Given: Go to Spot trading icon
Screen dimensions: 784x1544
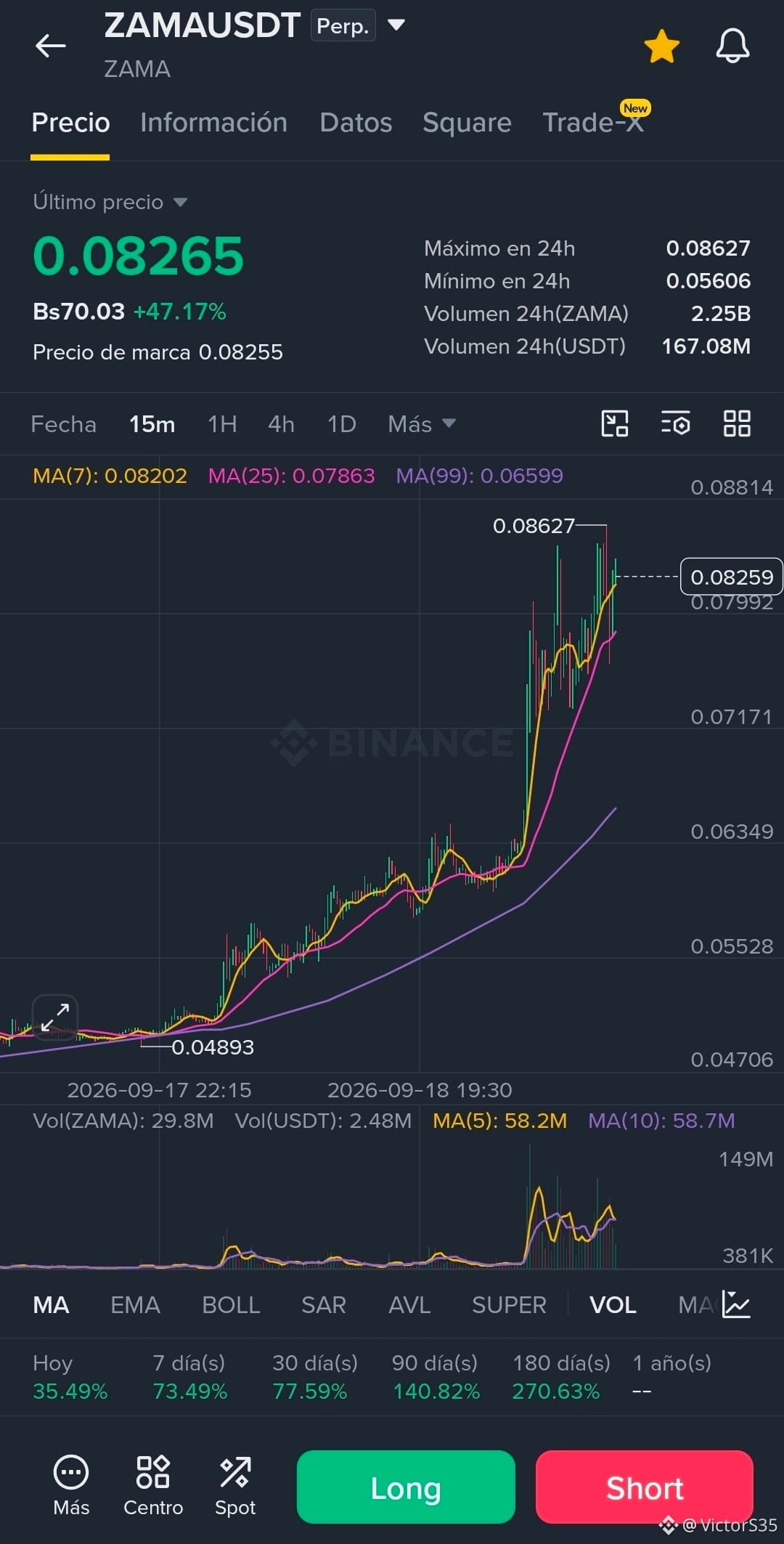Looking at the screenshot, I should 235,1486.
